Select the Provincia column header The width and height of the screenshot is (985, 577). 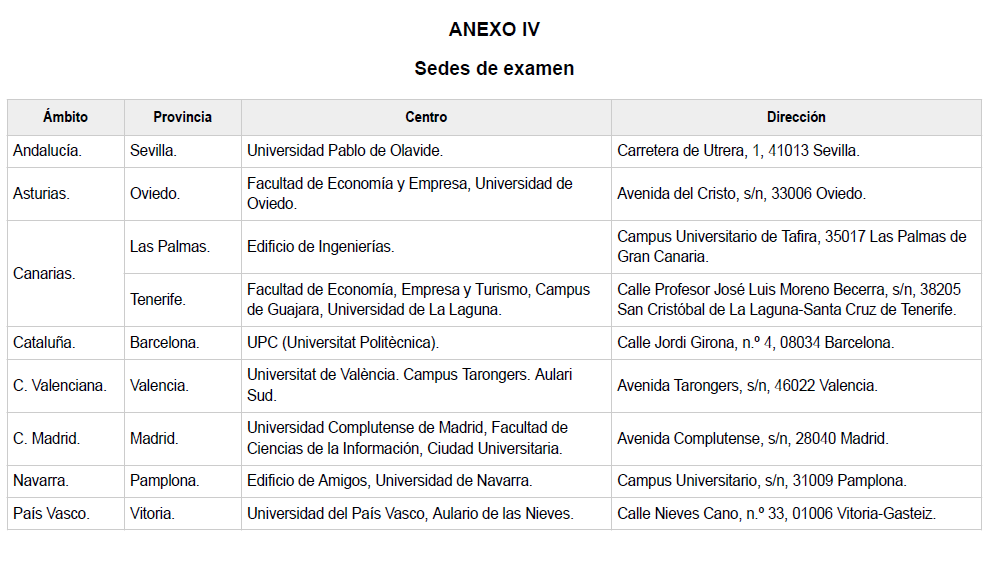pyautogui.click(x=182, y=117)
